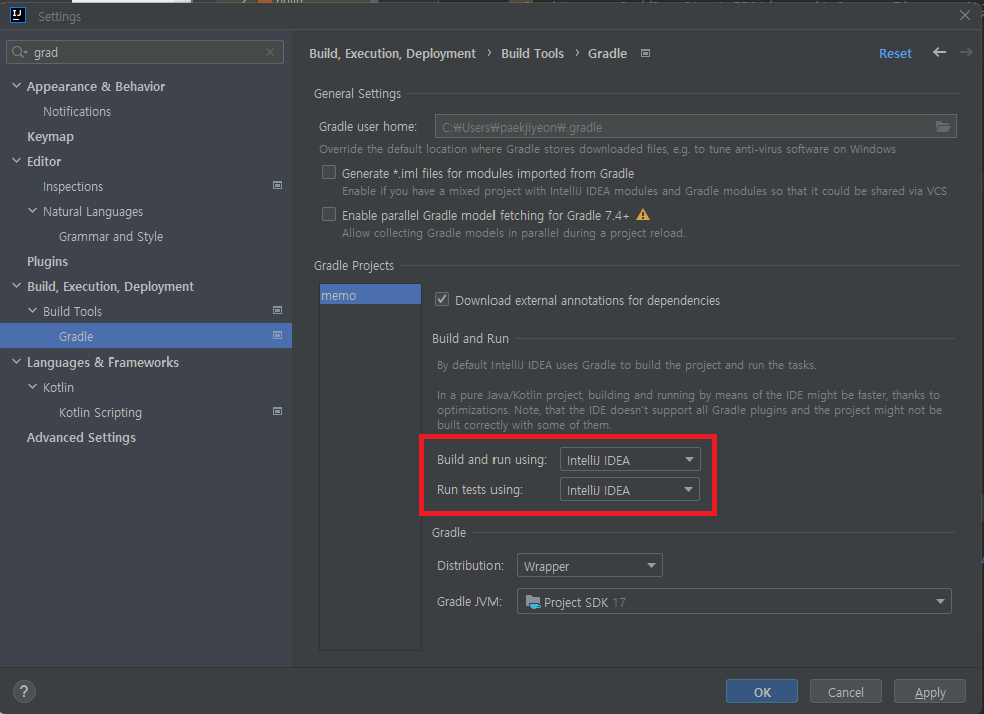Click Build, Execution, Deployment breadcrumb
This screenshot has width=984, height=714.
pyautogui.click(x=392, y=53)
